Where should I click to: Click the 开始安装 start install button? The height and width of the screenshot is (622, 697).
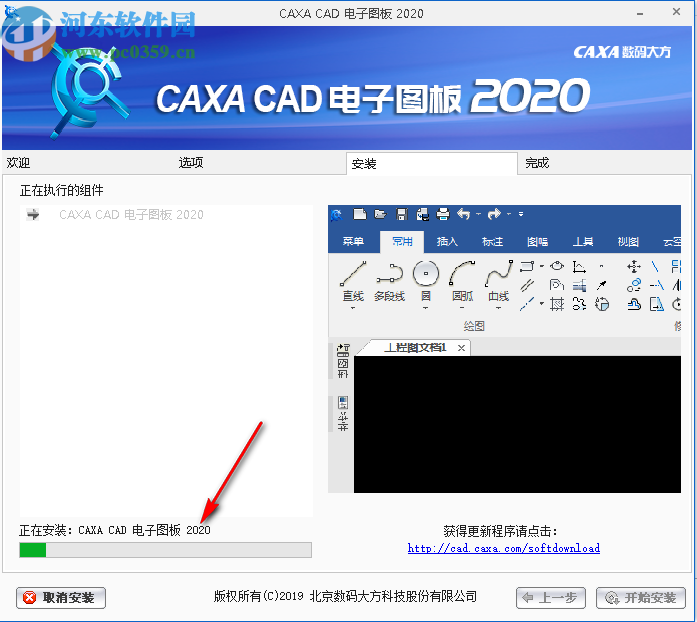tap(641, 598)
